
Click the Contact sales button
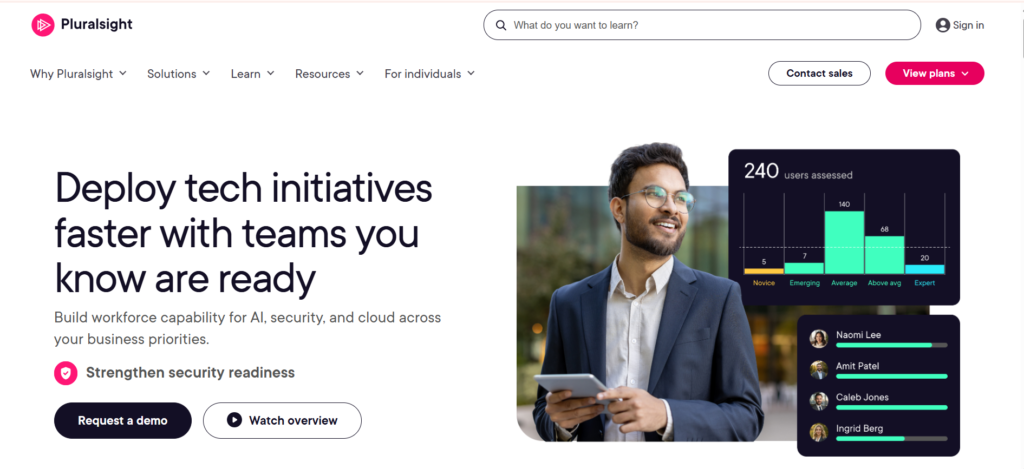[819, 73]
